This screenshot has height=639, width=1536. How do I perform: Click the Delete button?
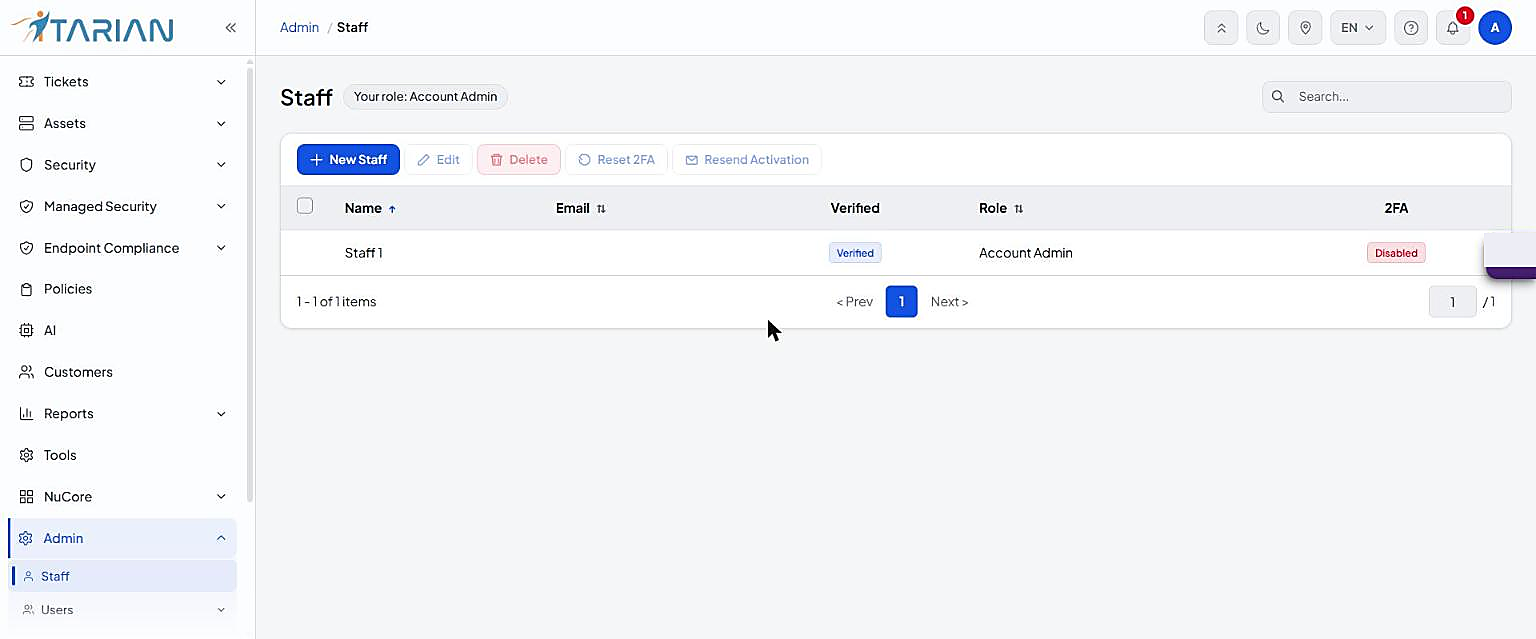click(x=519, y=160)
